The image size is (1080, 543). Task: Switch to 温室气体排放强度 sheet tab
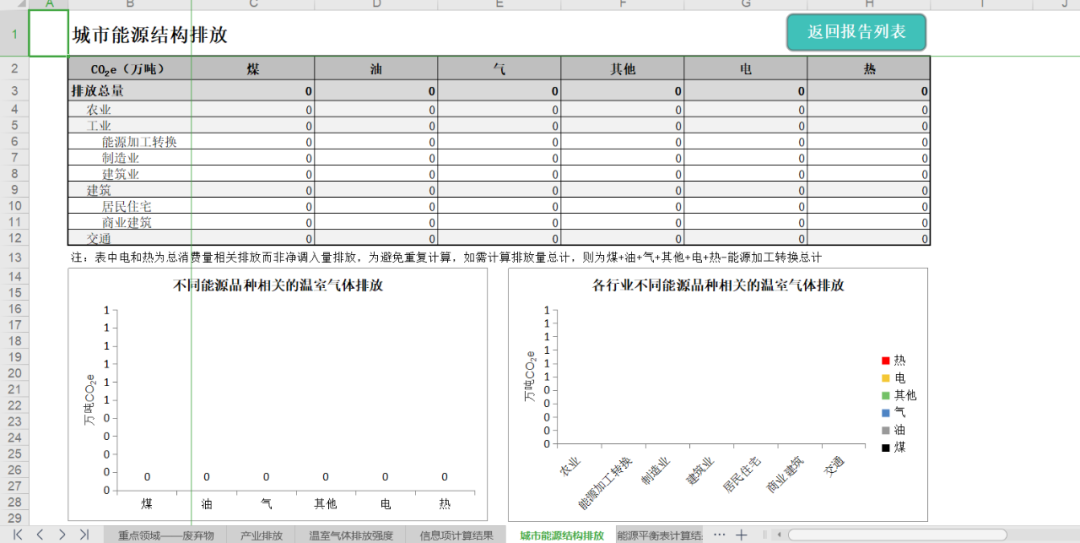[x=351, y=535]
